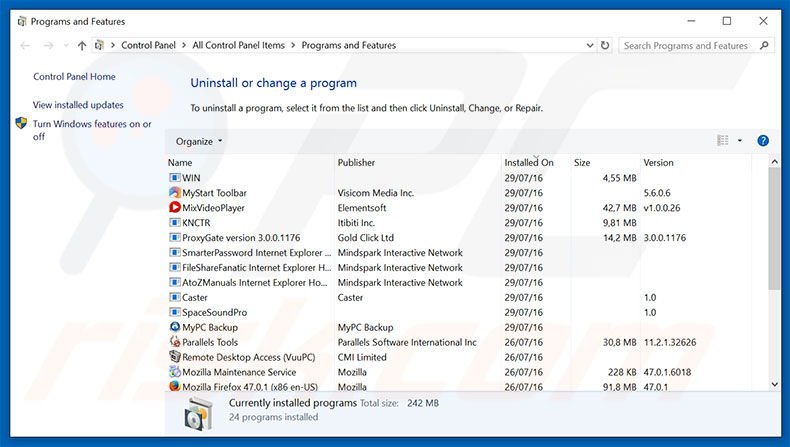Open View installed updates link
This screenshot has width=790, height=447.
[x=78, y=105]
